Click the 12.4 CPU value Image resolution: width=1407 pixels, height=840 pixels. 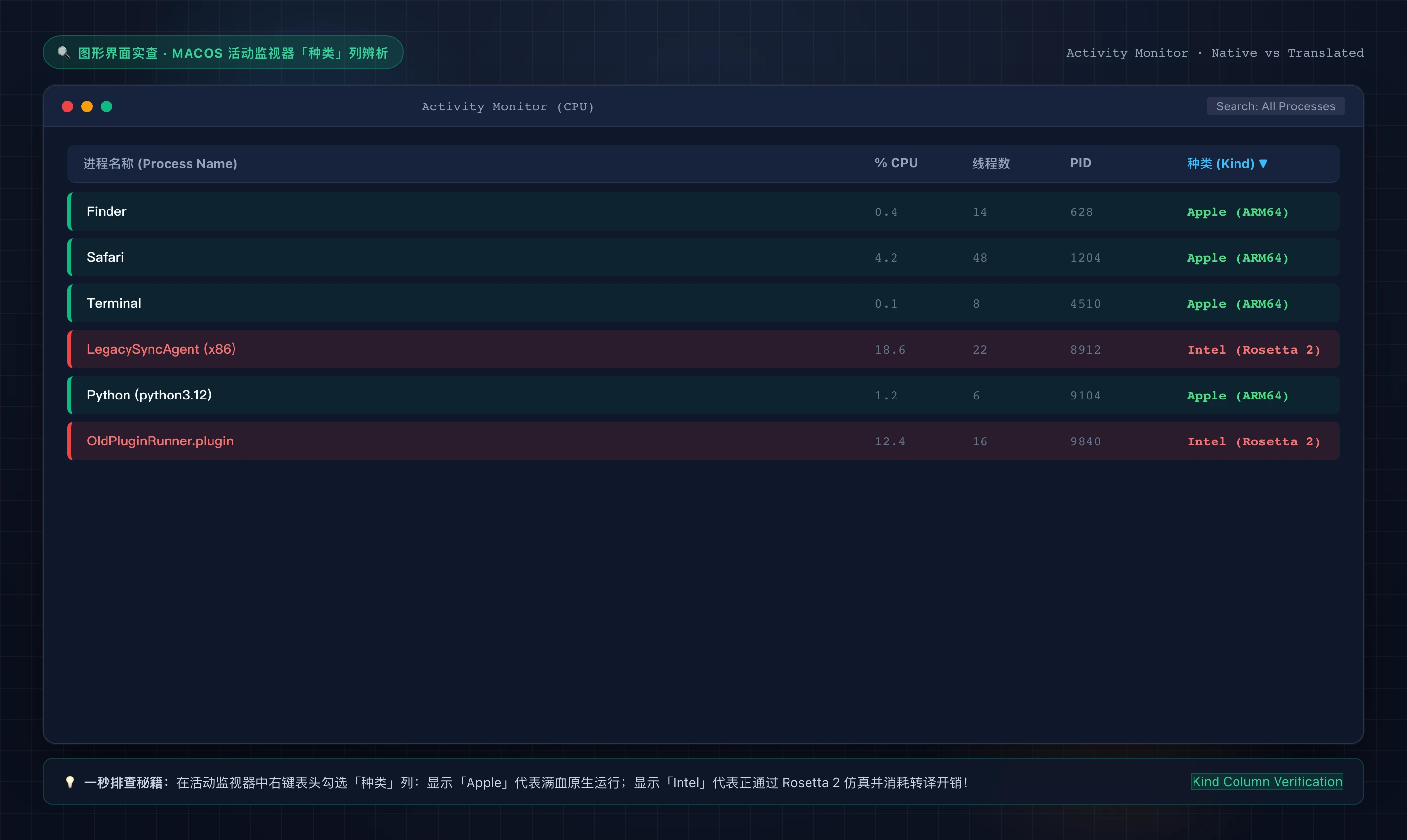890,441
